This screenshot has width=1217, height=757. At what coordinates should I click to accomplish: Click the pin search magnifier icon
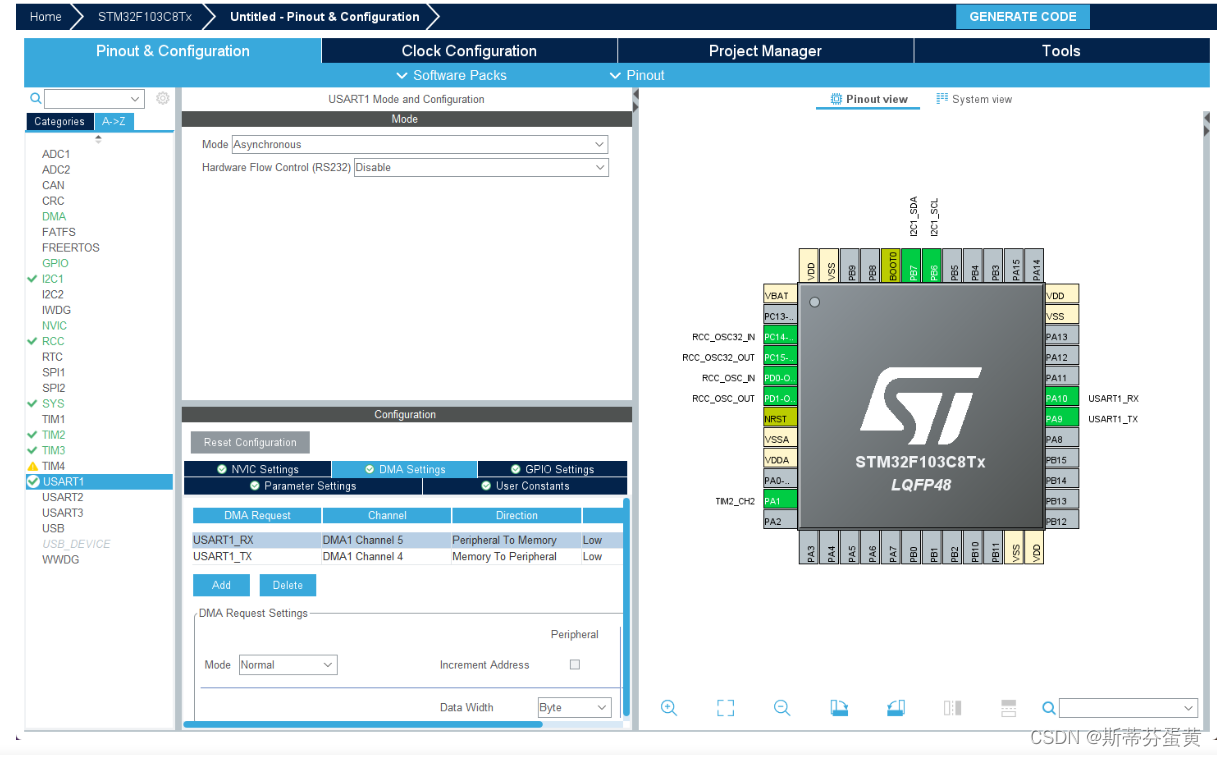point(1048,708)
